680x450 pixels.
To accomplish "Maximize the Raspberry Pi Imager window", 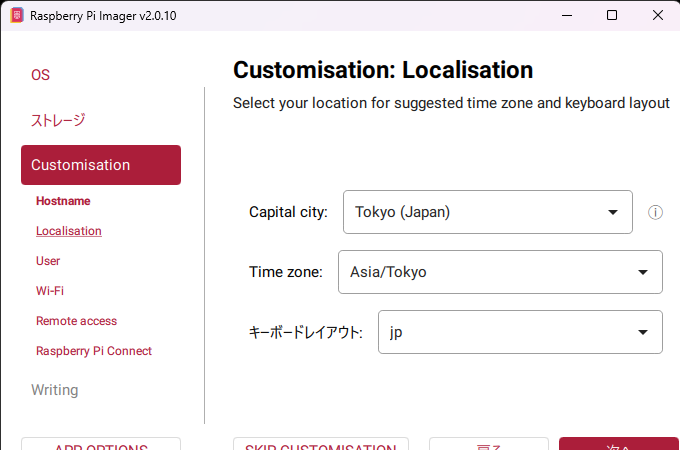I will click(612, 15).
